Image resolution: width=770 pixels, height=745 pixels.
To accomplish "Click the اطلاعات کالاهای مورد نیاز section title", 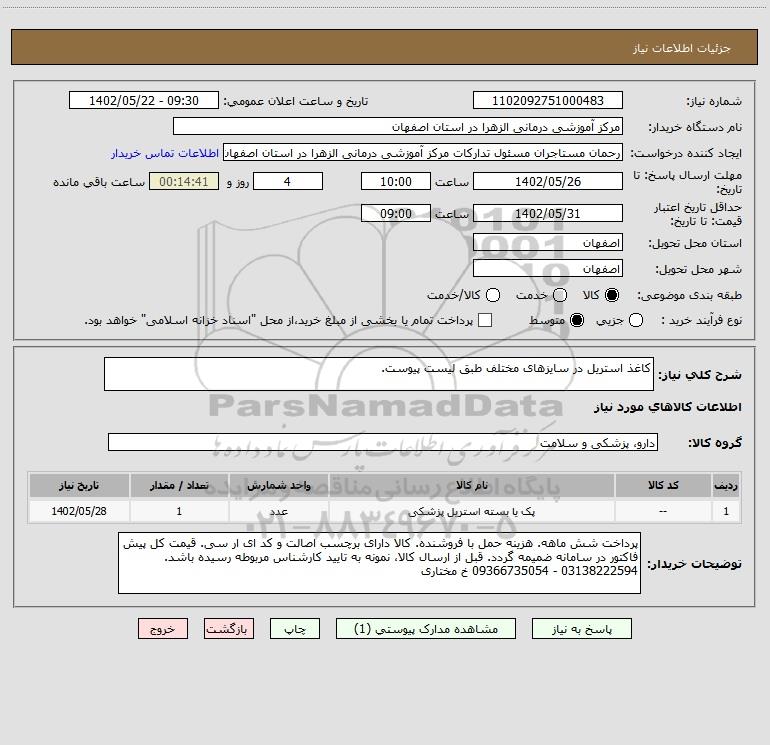I will coord(667,407).
